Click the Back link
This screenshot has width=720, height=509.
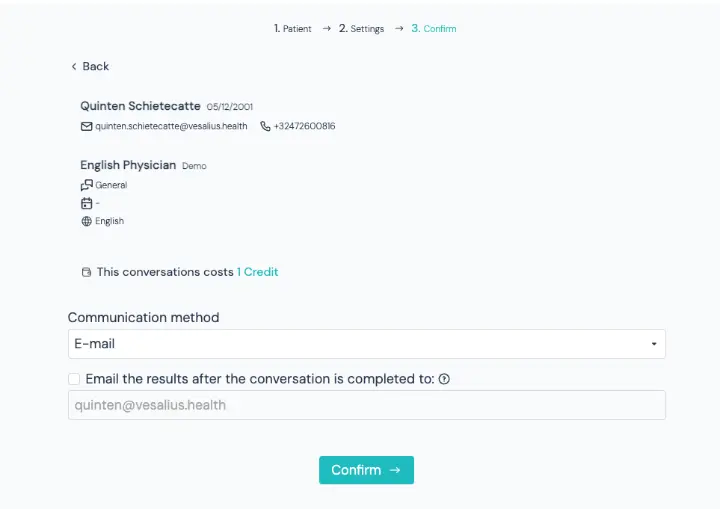click(x=90, y=67)
